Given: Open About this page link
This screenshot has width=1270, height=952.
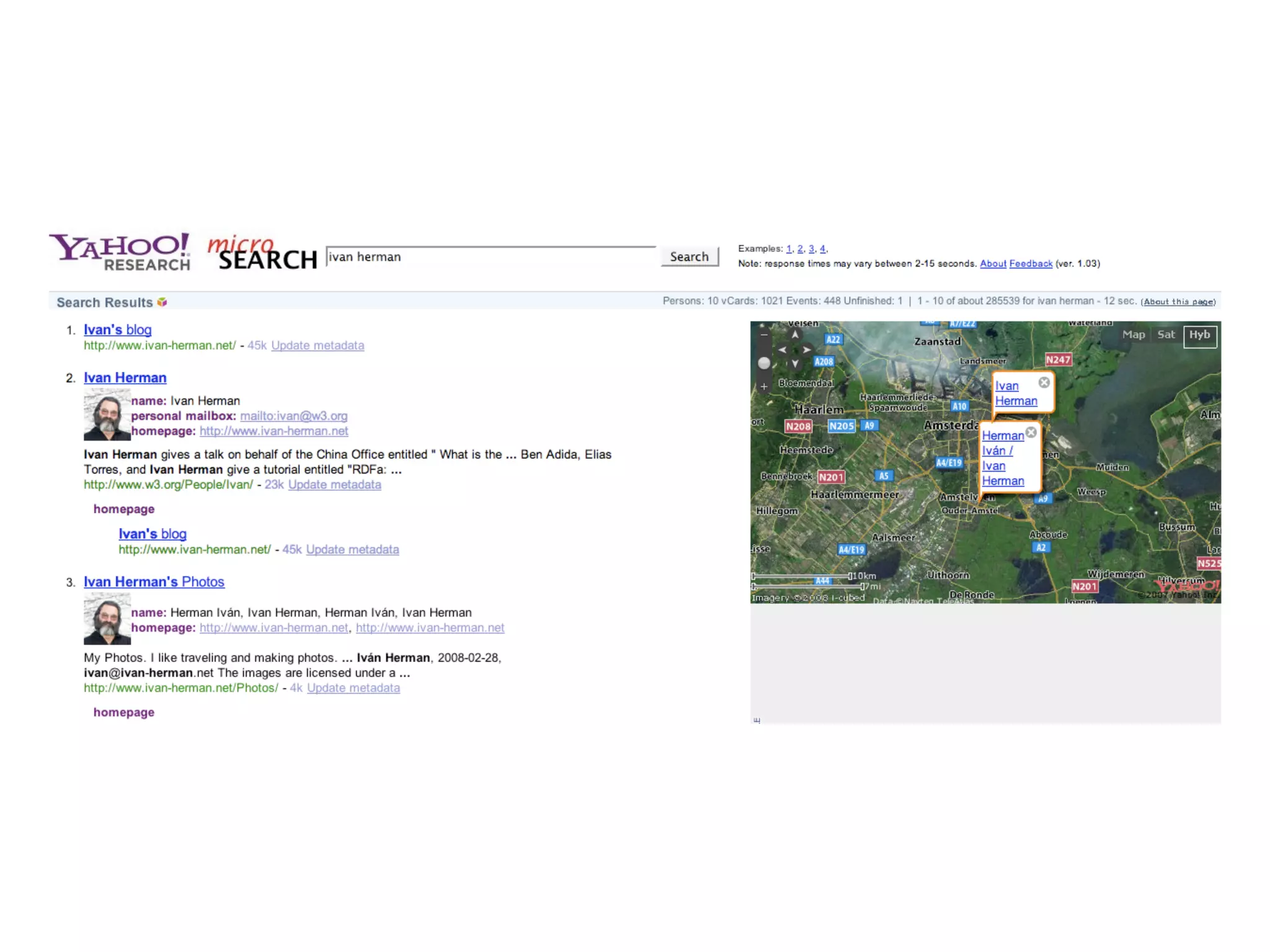Looking at the screenshot, I should click(1178, 302).
